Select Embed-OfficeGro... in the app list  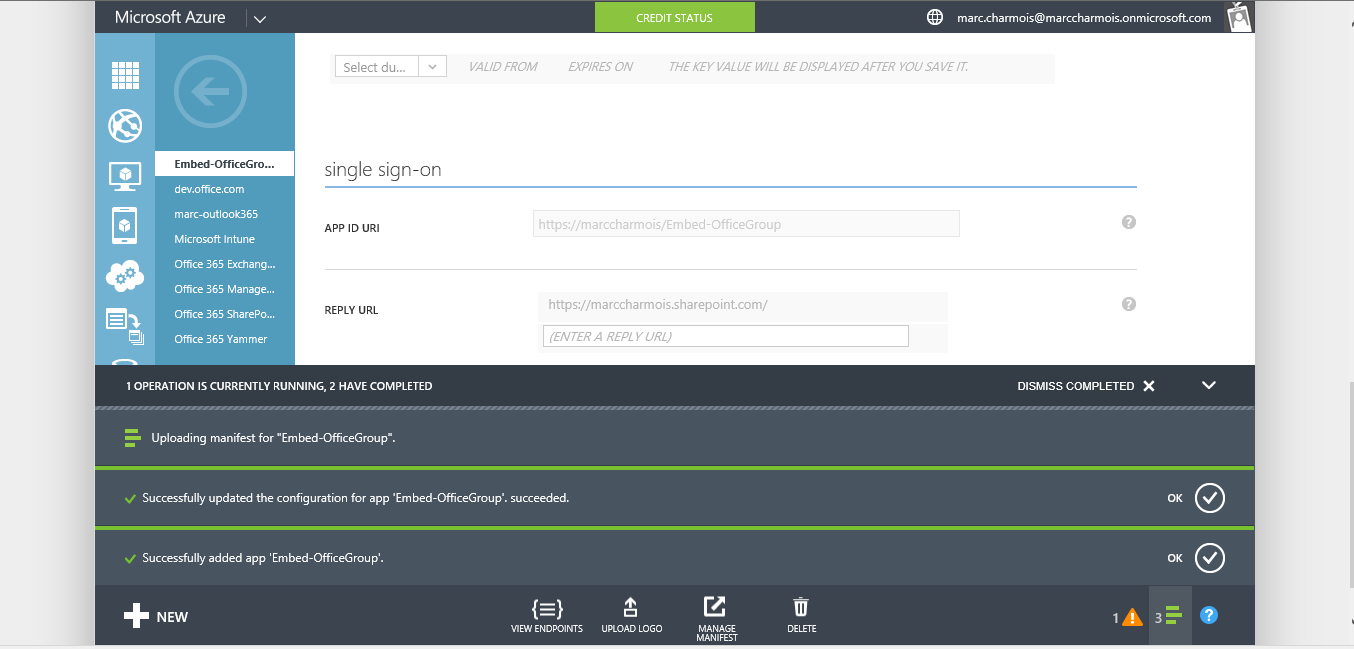(225, 164)
